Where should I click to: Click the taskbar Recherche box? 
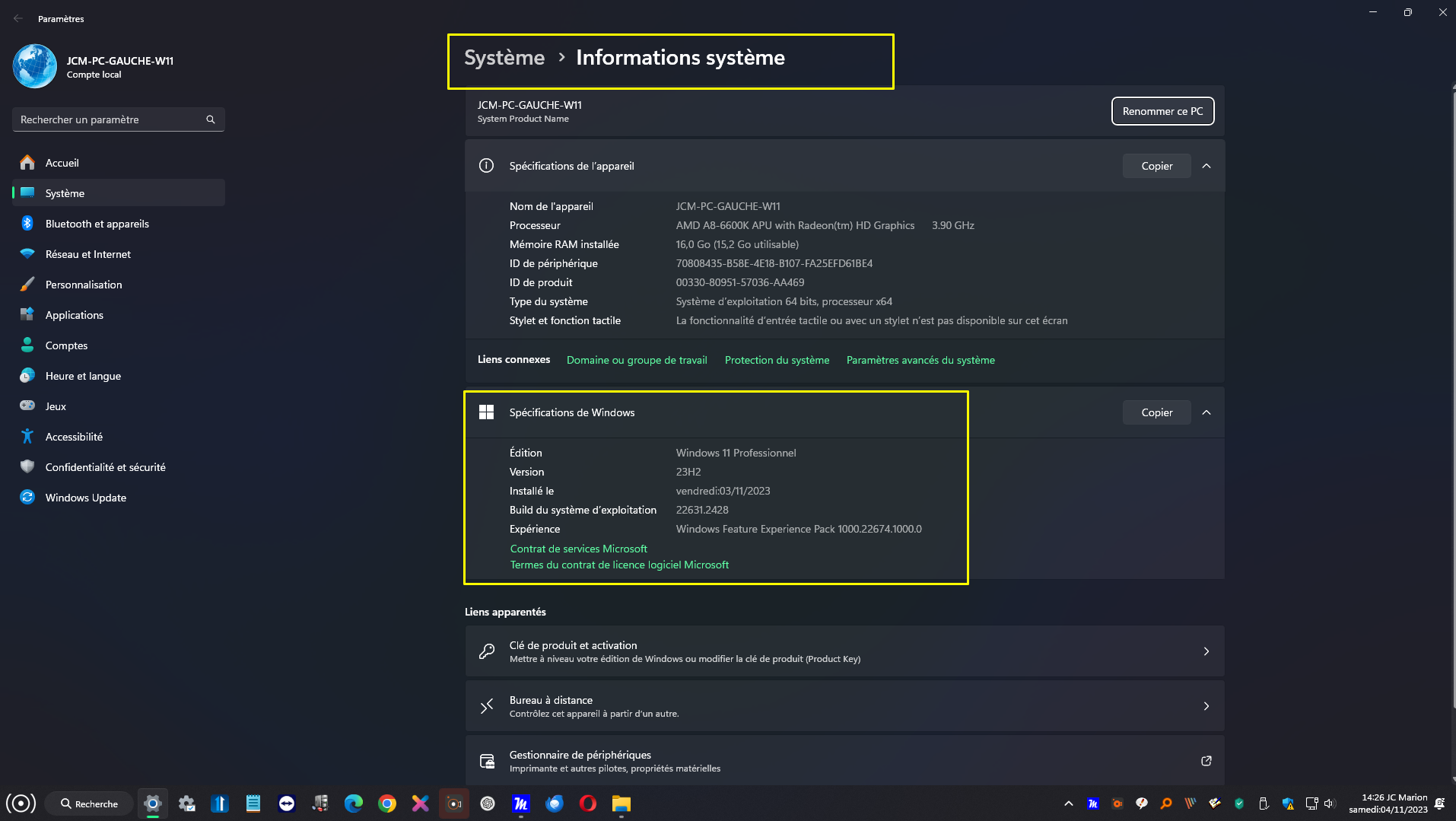click(89, 803)
